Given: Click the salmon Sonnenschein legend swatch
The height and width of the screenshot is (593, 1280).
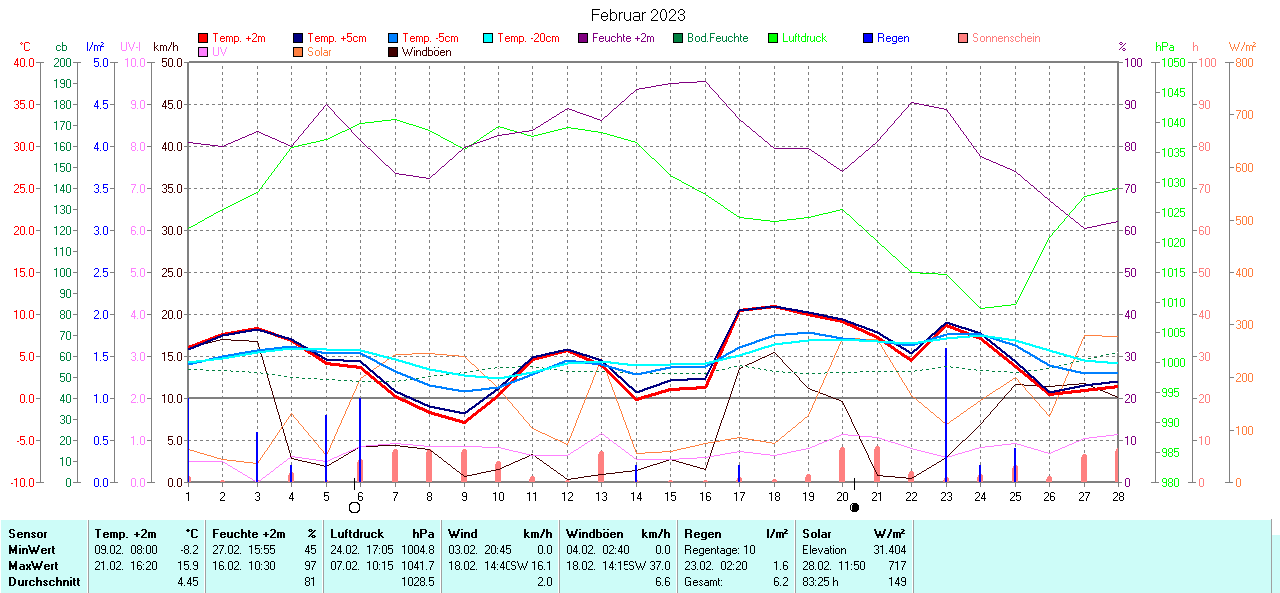Looking at the screenshot, I should 962,38.
